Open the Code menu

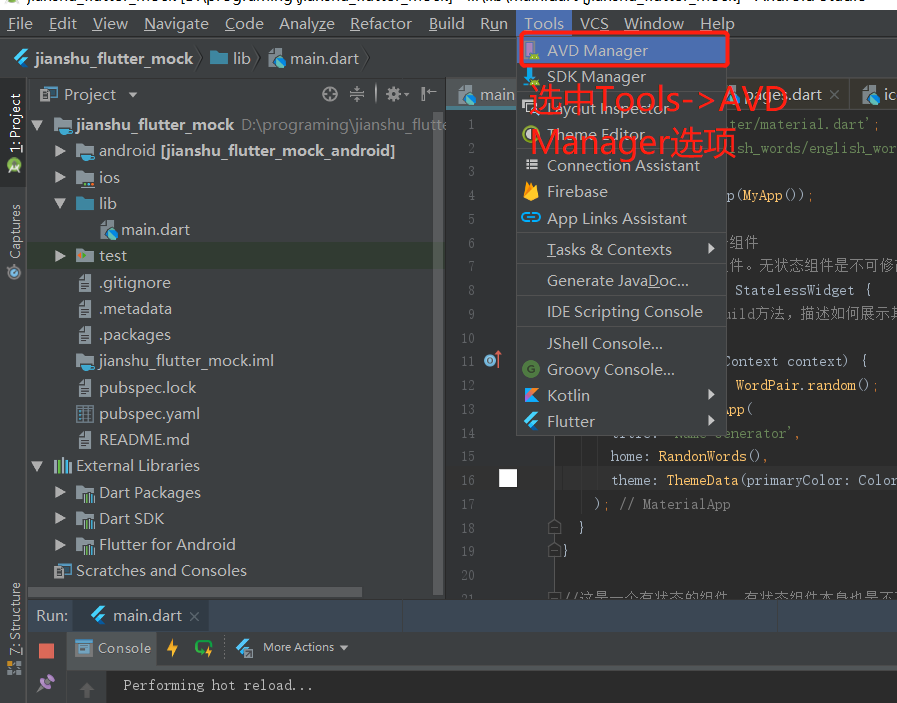click(244, 24)
